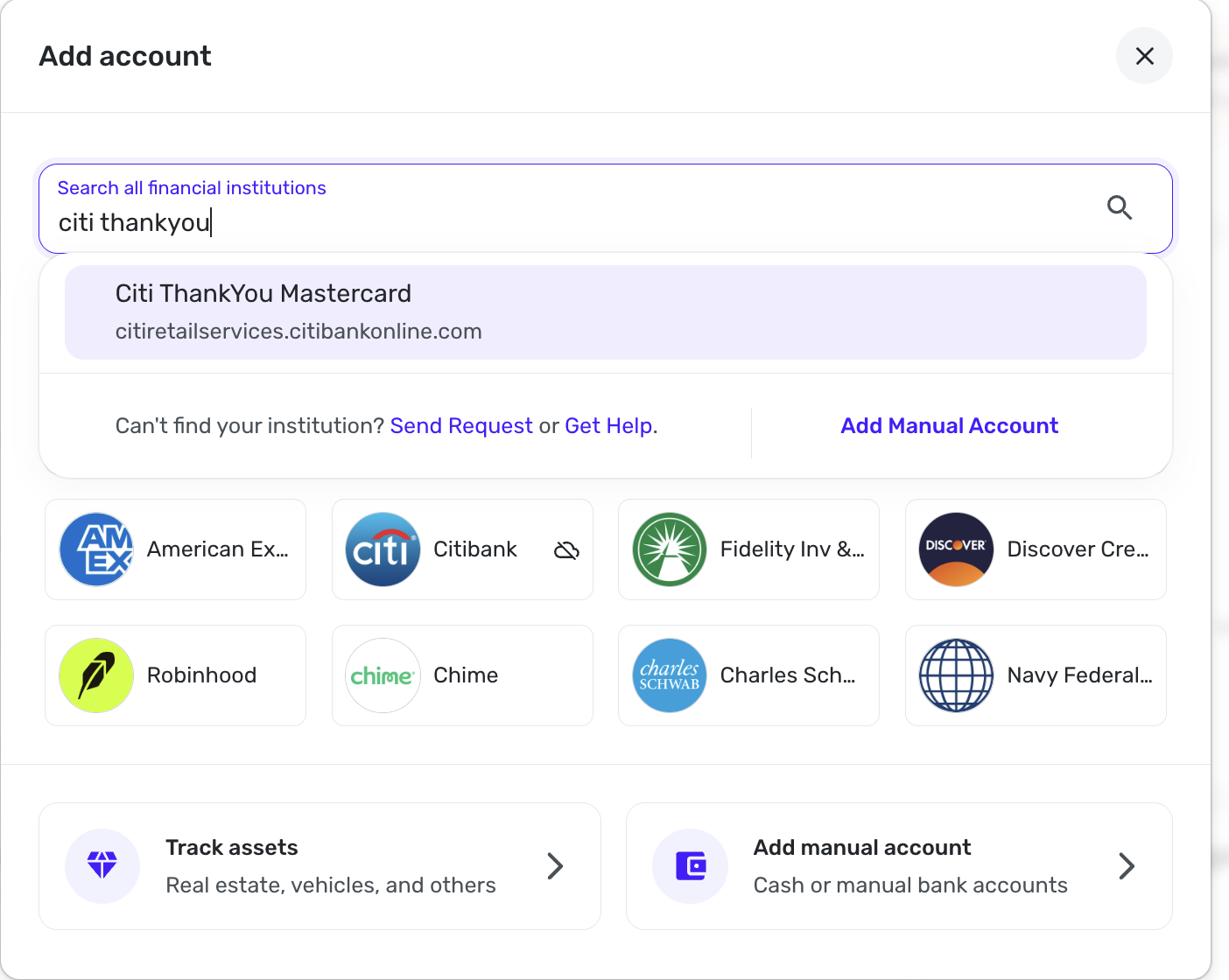Open Add manual account chevron arrow
The width and height of the screenshot is (1229, 980).
(x=1127, y=866)
